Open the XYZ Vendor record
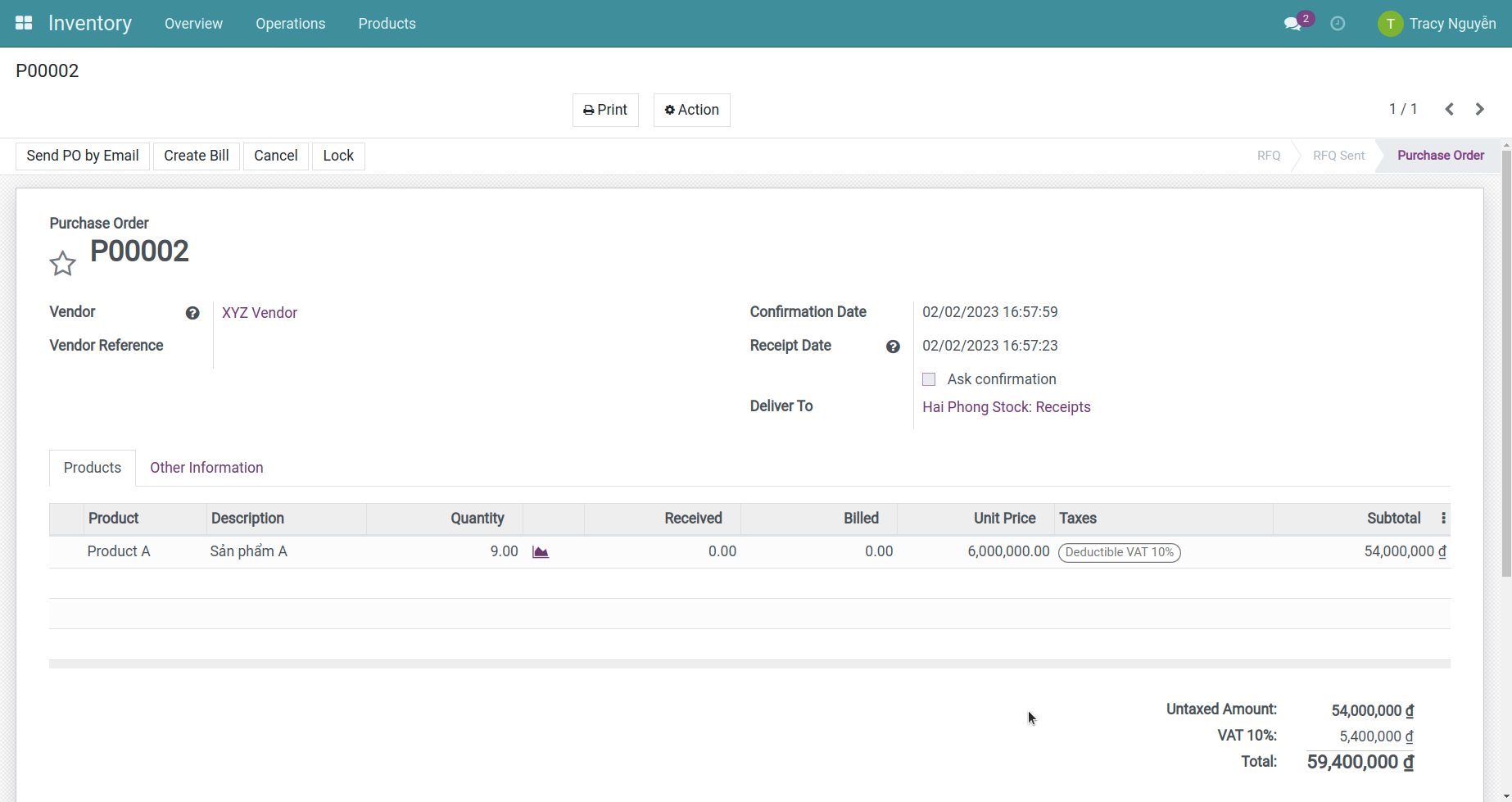Viewport: 1512px width, 802px height. [x=259, y=312]
